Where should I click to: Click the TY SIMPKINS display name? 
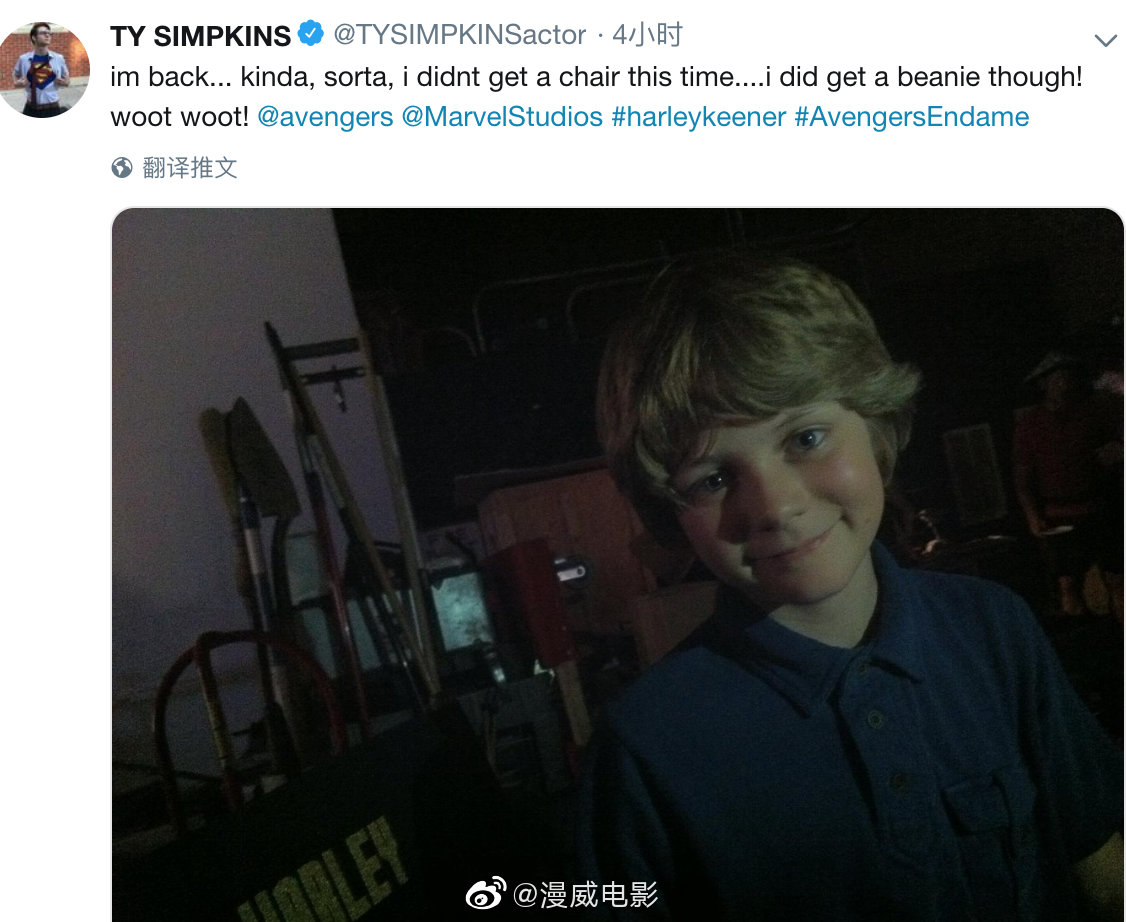(200, 36)
